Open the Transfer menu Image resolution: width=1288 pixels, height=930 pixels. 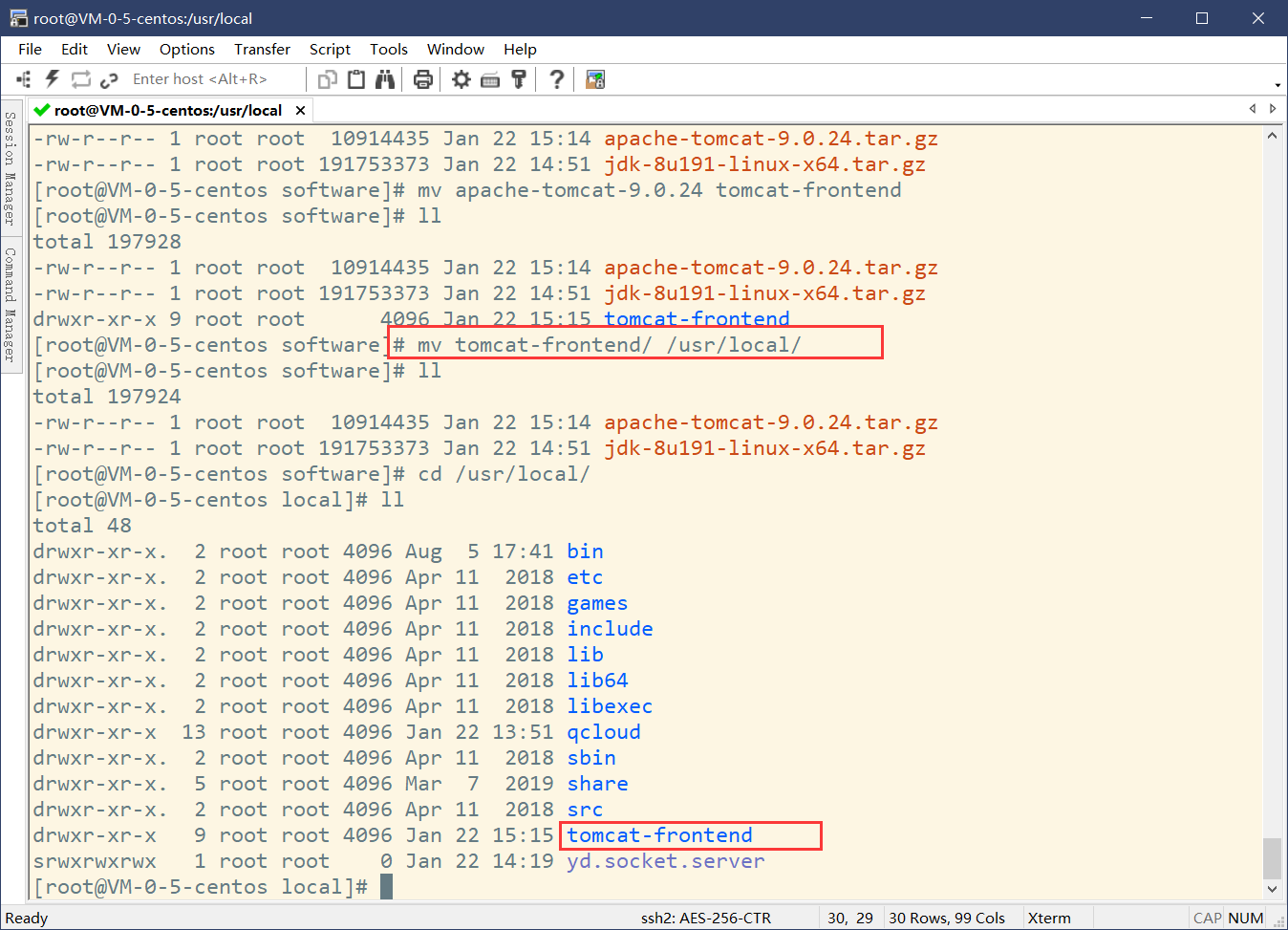[x=262, y=50]
